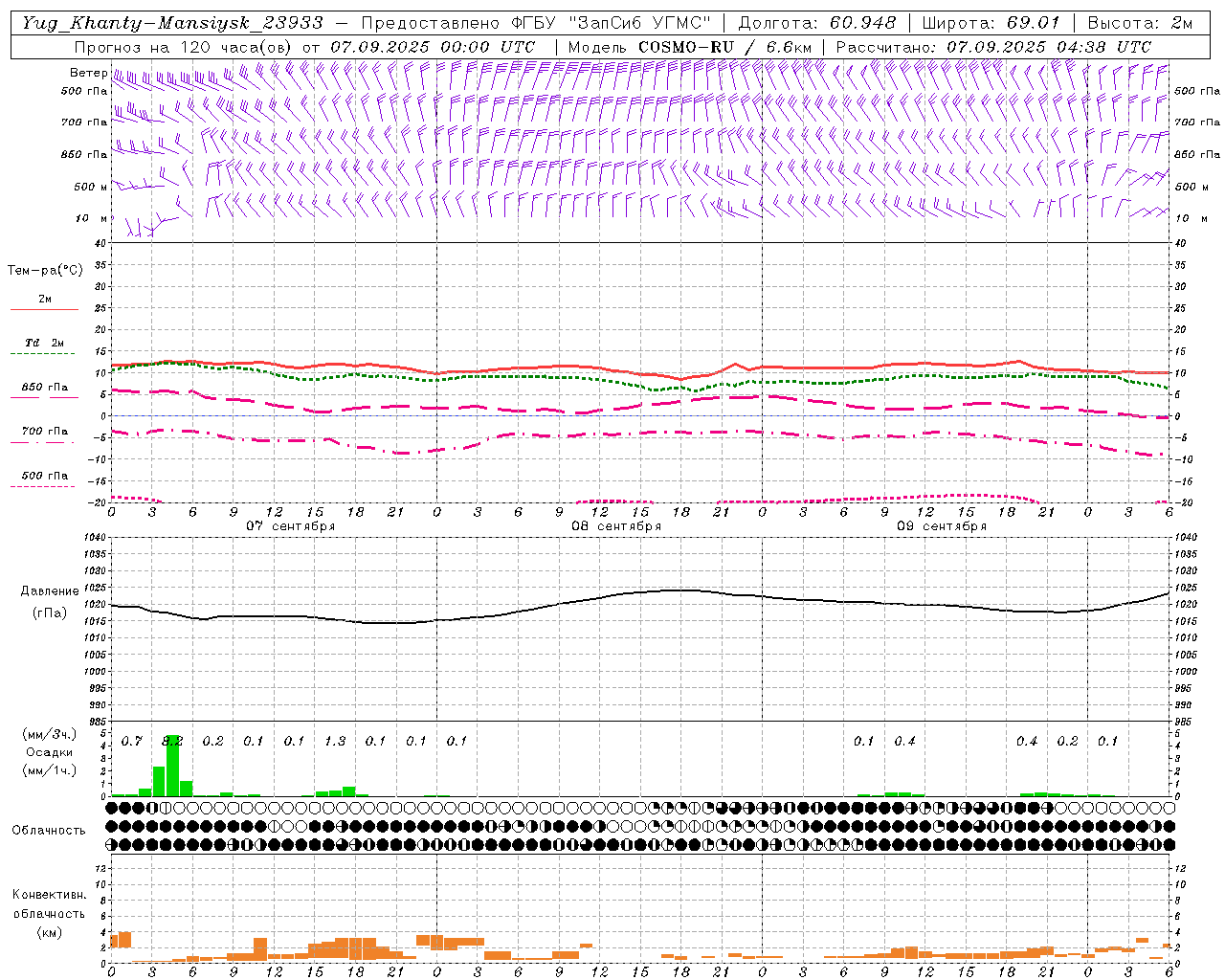Click the Облачность panel label
The height and width of the screenshot is (980, 1225).
pyautogui.click(x=49, y=830)
